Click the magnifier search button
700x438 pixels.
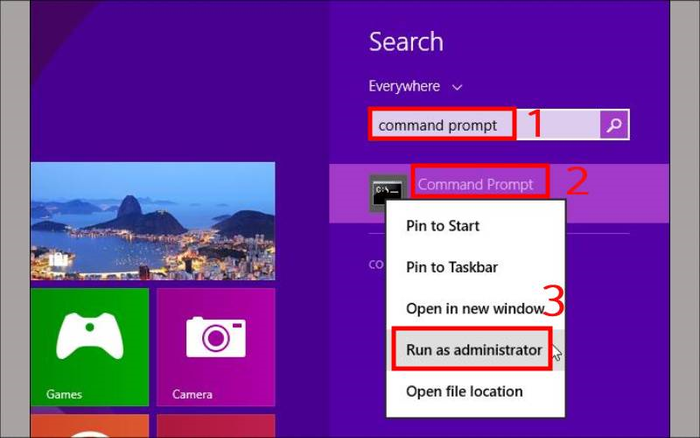tap(614, 125)
